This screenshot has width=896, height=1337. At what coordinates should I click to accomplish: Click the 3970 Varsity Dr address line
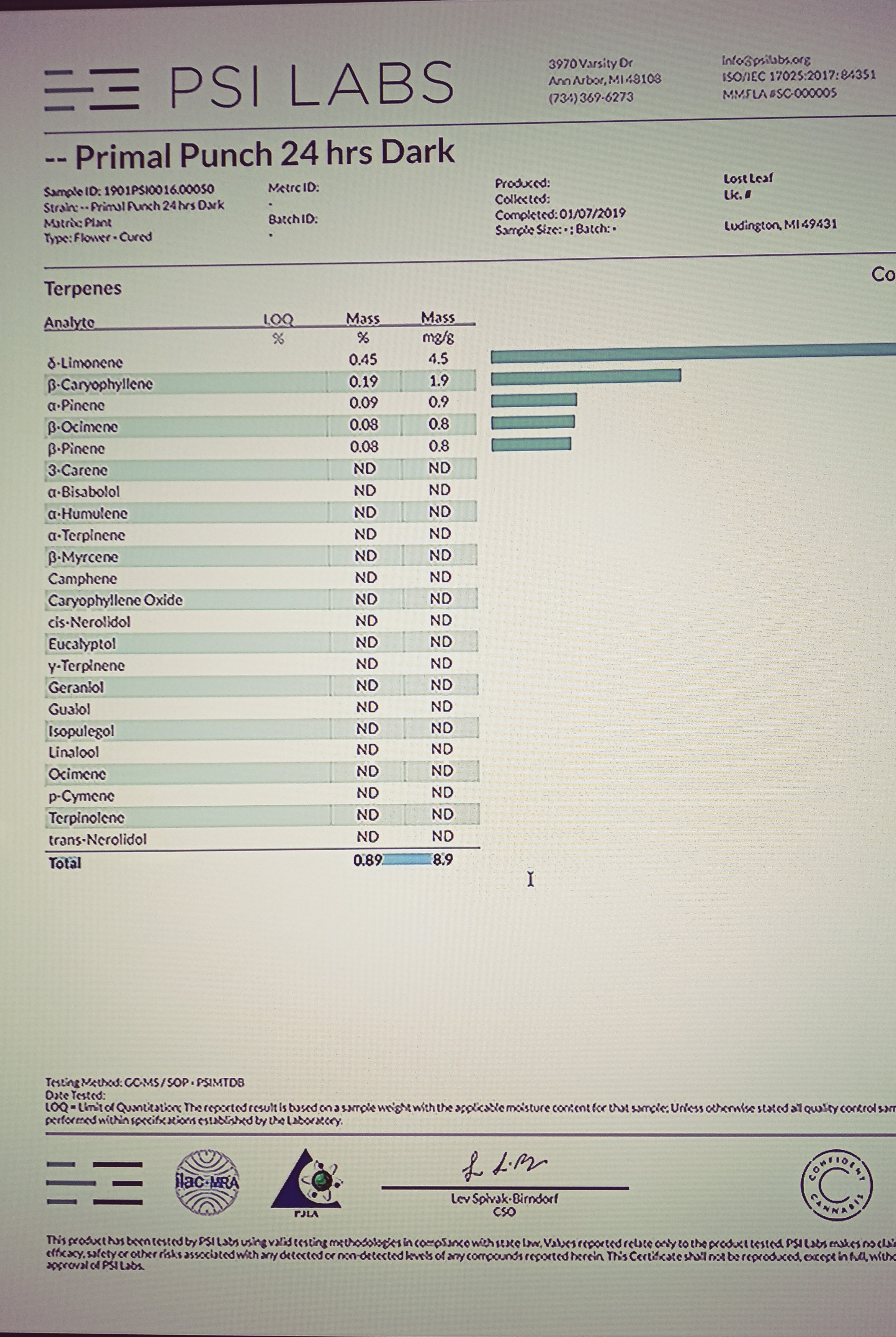click(590, 64)
